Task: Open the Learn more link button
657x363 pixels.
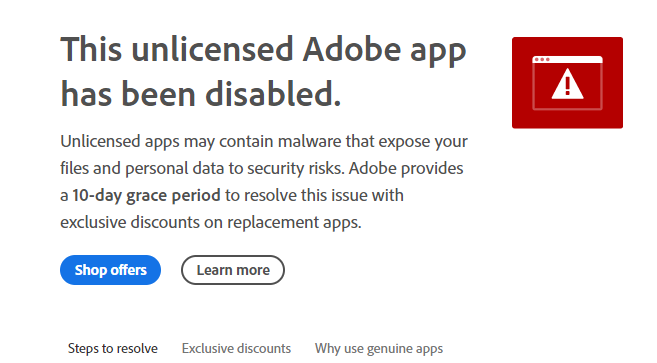Action: tap(233, 270)
